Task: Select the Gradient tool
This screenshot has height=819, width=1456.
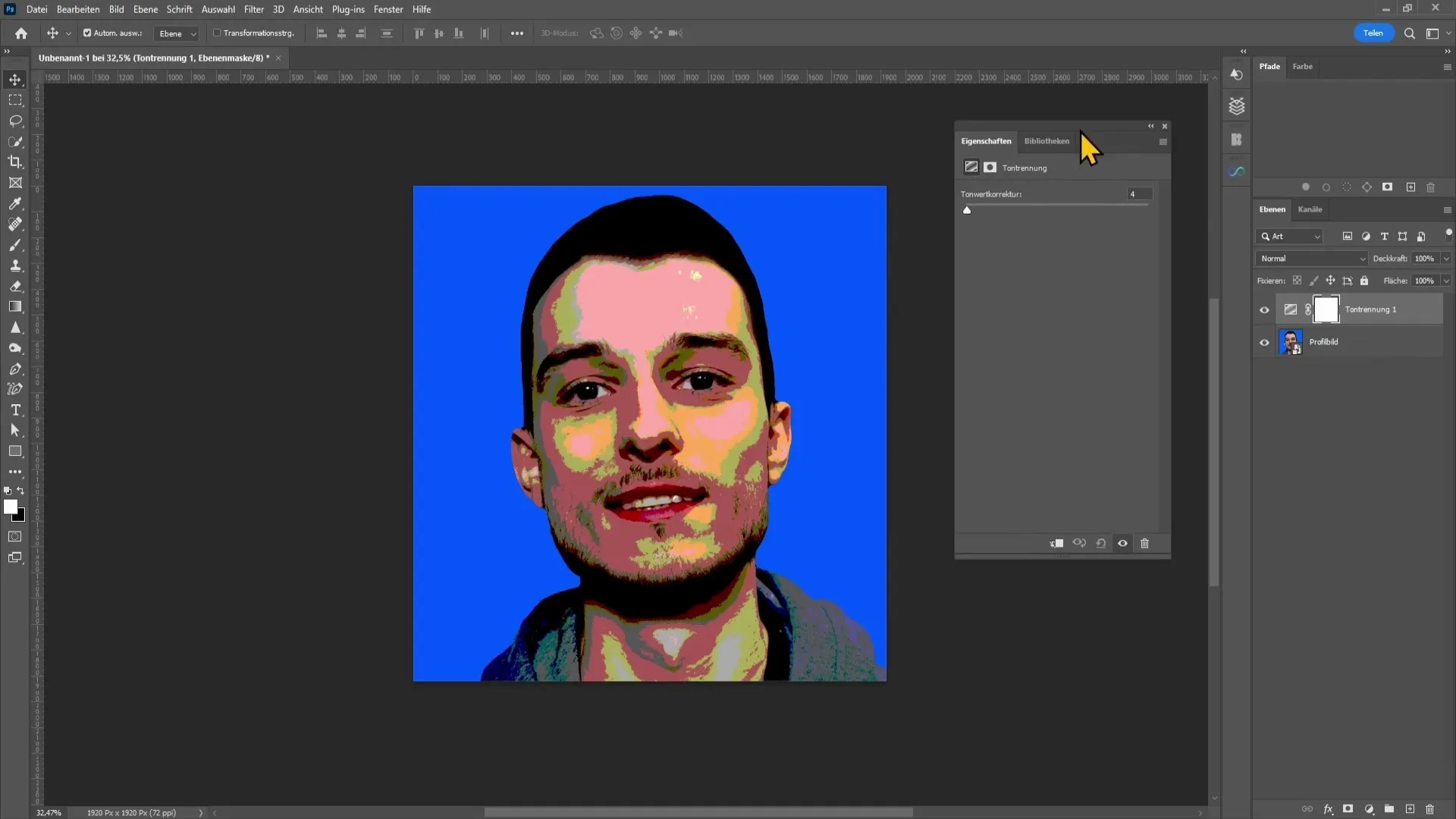Action: [15, 306]
